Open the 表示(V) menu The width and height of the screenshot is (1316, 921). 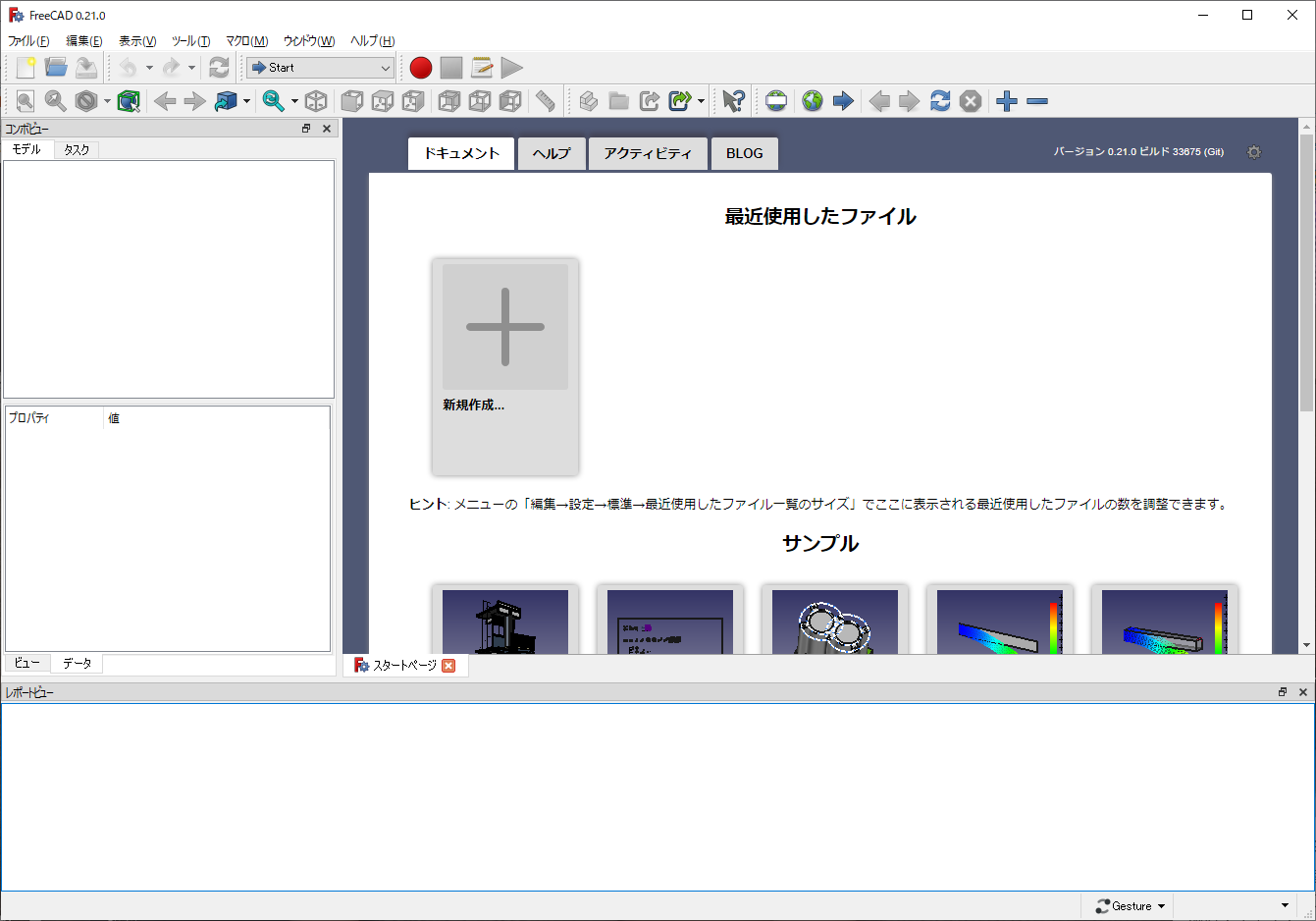click(x=137, y=41)
